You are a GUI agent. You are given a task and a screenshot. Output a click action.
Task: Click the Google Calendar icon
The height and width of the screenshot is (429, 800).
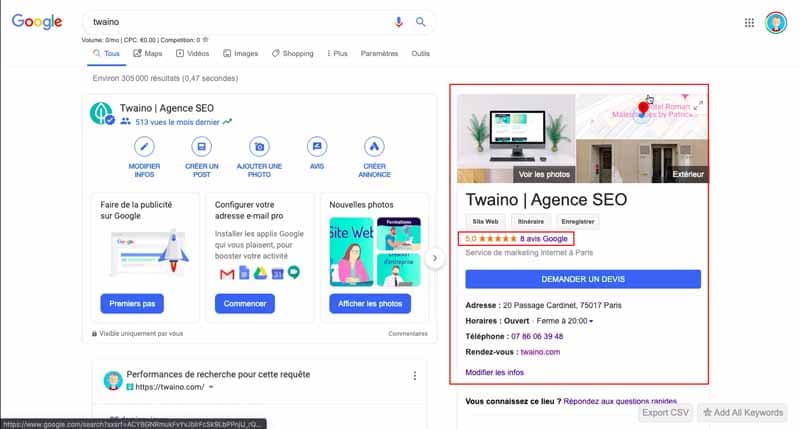point(277,274)
